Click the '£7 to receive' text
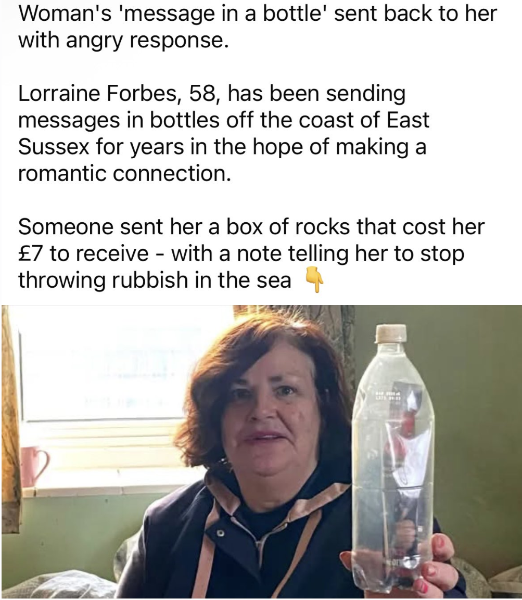Screen dimensions: 522x600 [x=83, y=254]
